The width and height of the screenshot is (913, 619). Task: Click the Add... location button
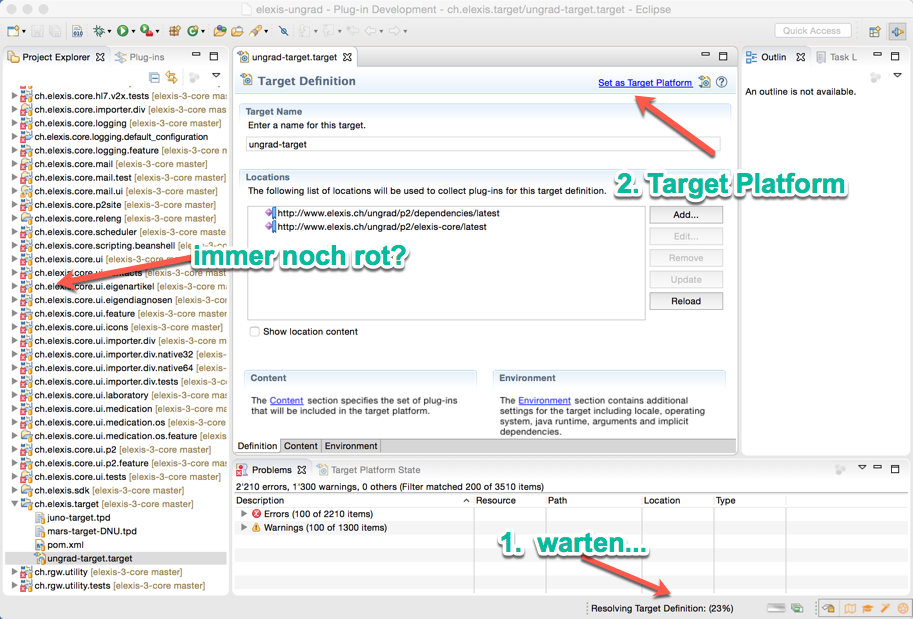[x=686, y=215]
